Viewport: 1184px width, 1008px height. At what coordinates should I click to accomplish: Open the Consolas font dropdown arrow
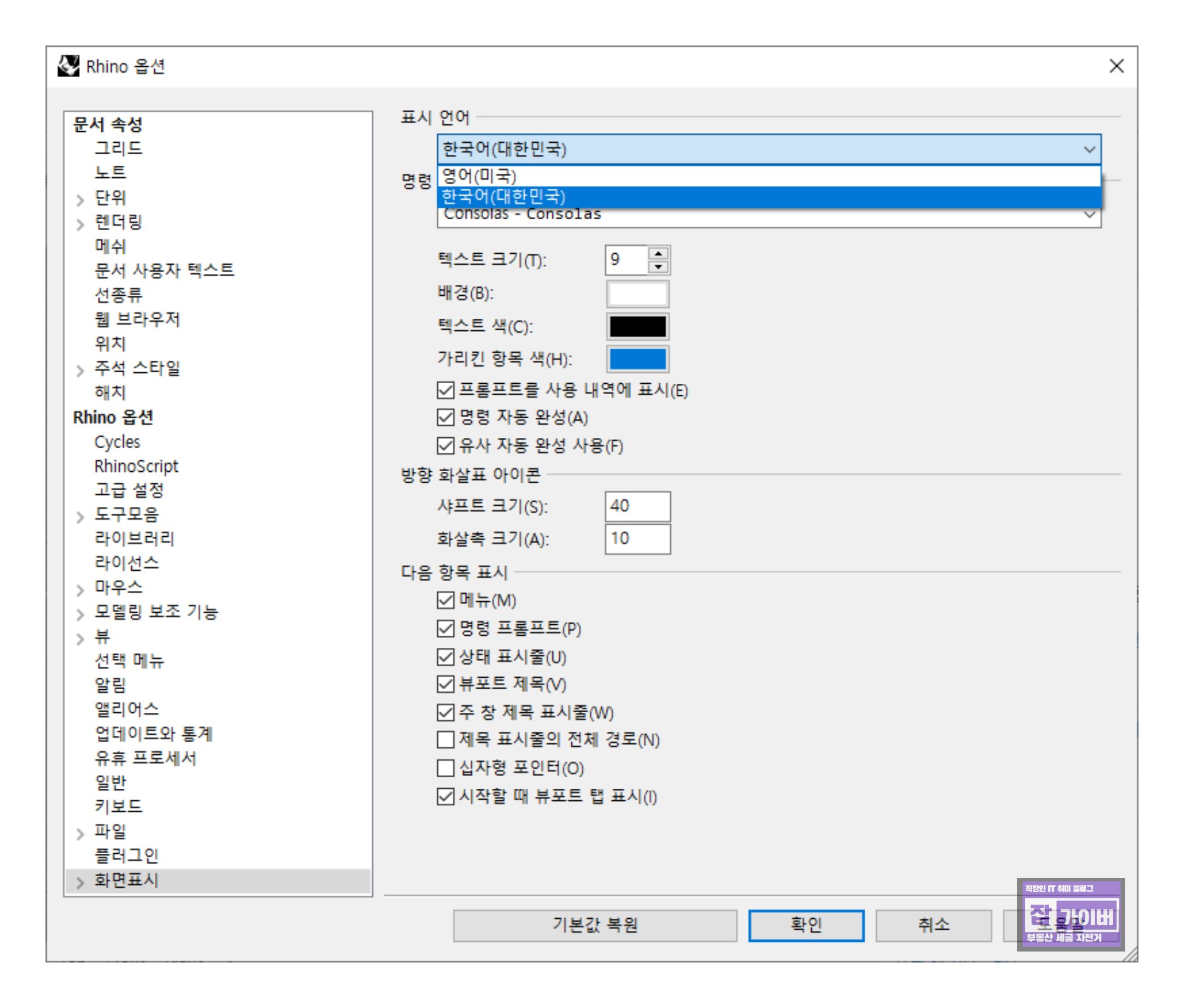click(x=1089, y=214)
